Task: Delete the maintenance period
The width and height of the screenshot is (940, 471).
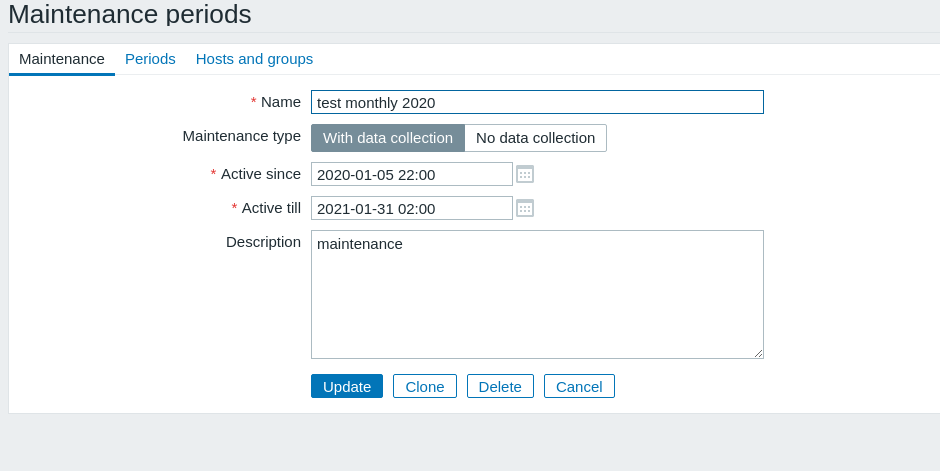Action: [500, 386]
